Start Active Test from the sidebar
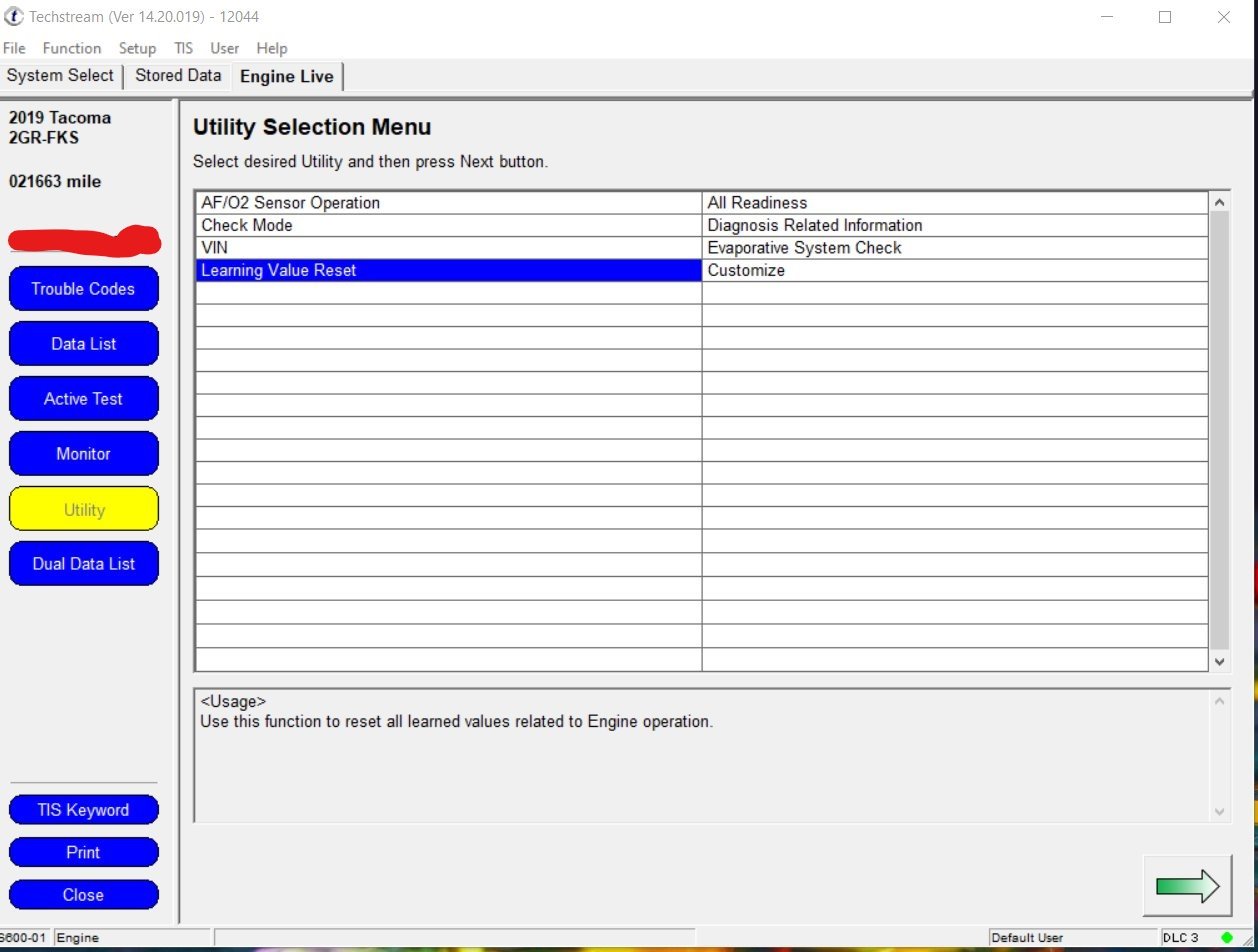1258x952 pixels. (x=83, y=399)
